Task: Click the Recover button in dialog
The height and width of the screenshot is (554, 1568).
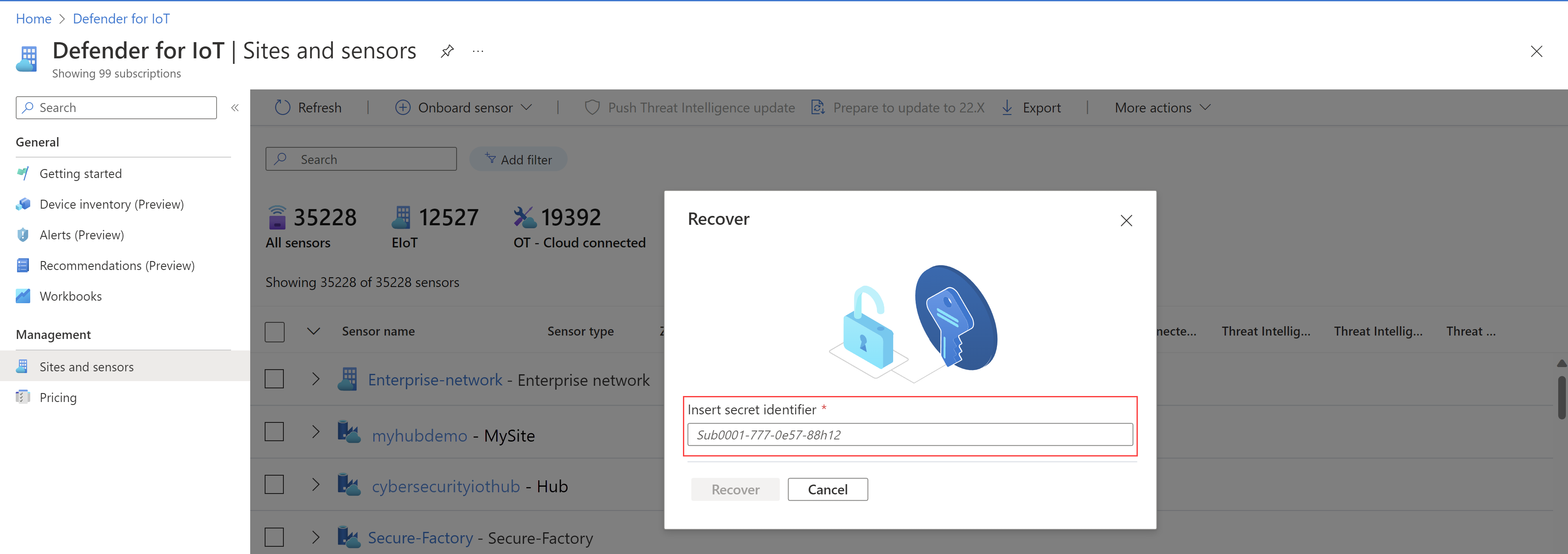Action: (x=735, y=489)
